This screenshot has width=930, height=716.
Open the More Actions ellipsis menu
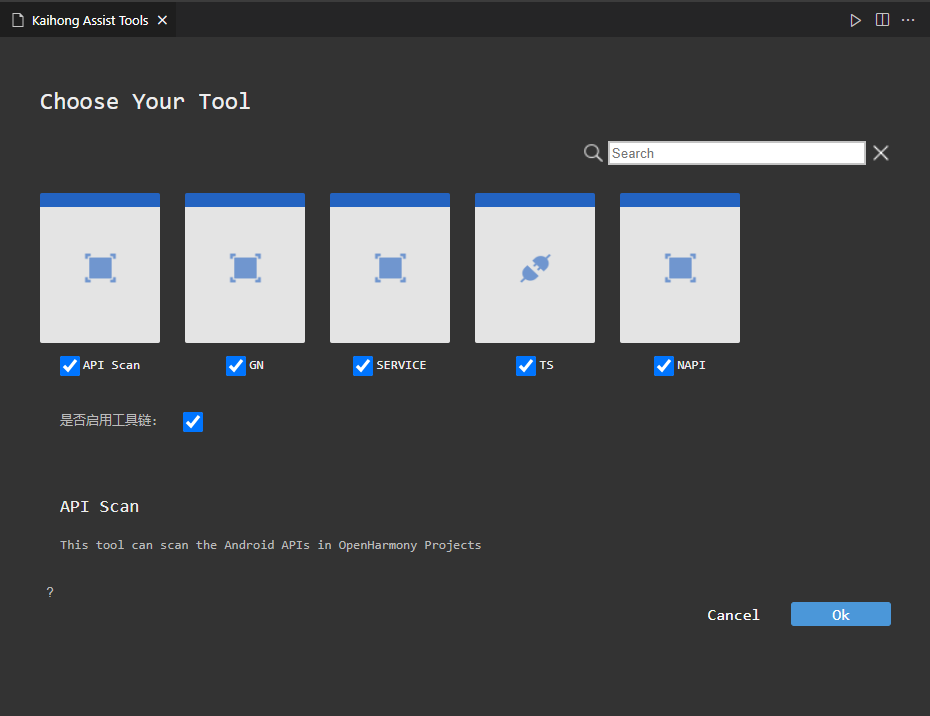click(908, 20)
